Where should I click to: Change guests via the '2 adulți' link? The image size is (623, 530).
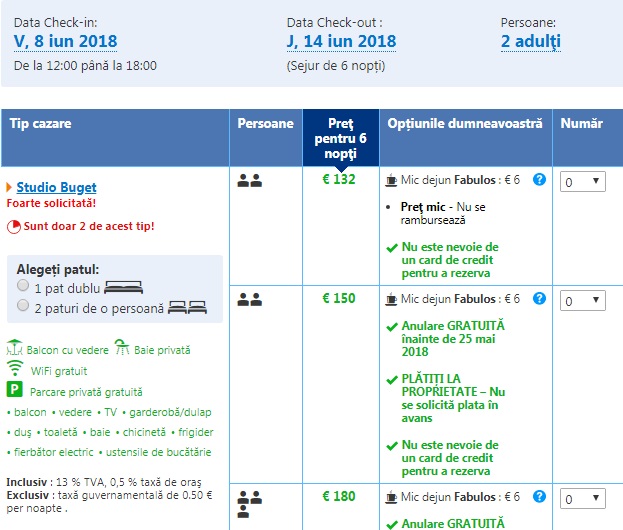click(530, 42)
